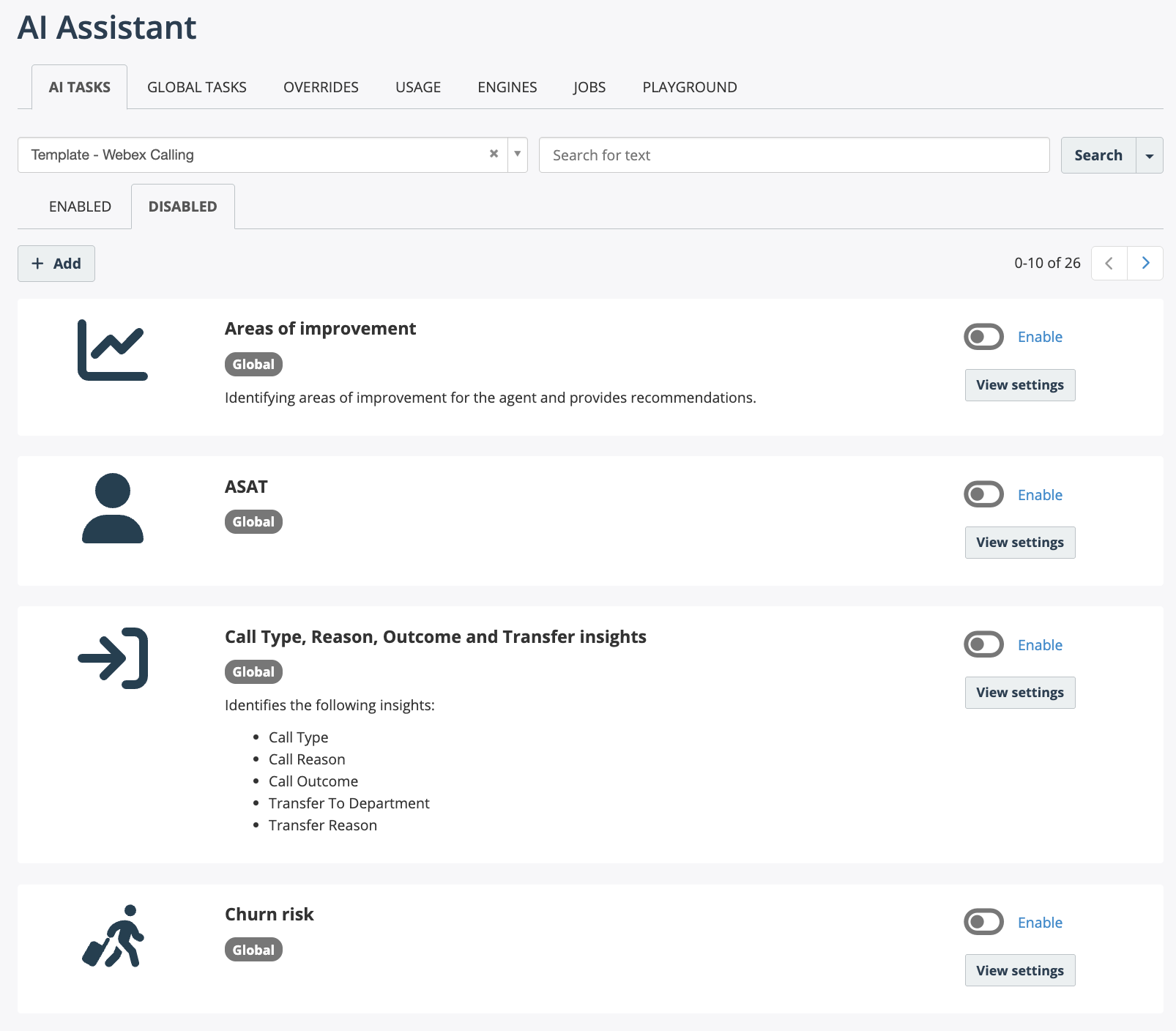Click the Areas of improvement chart icon
This screenshot has height=1031, width=1176.
(113, 350)
